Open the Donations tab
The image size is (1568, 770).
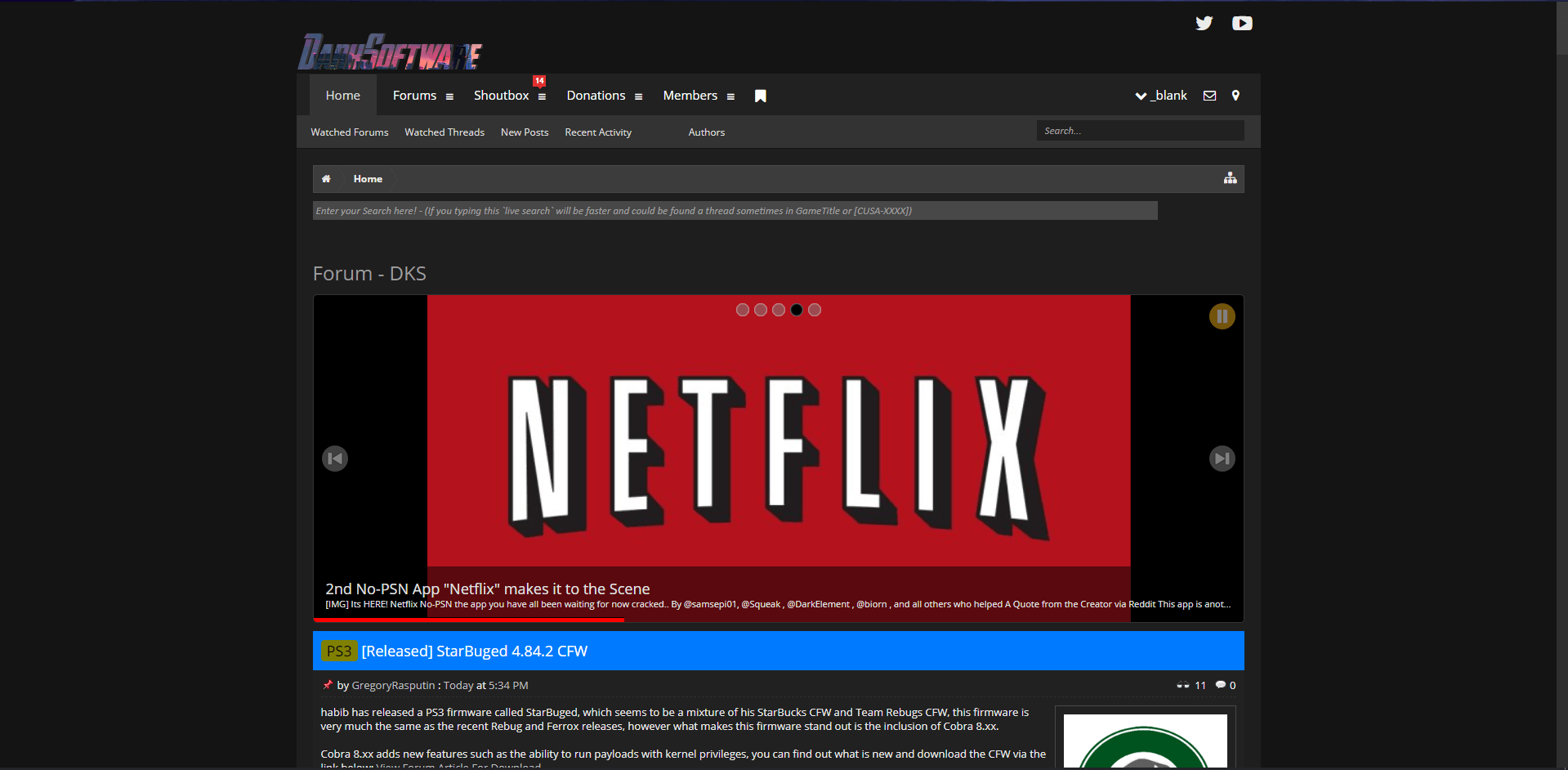596,96
